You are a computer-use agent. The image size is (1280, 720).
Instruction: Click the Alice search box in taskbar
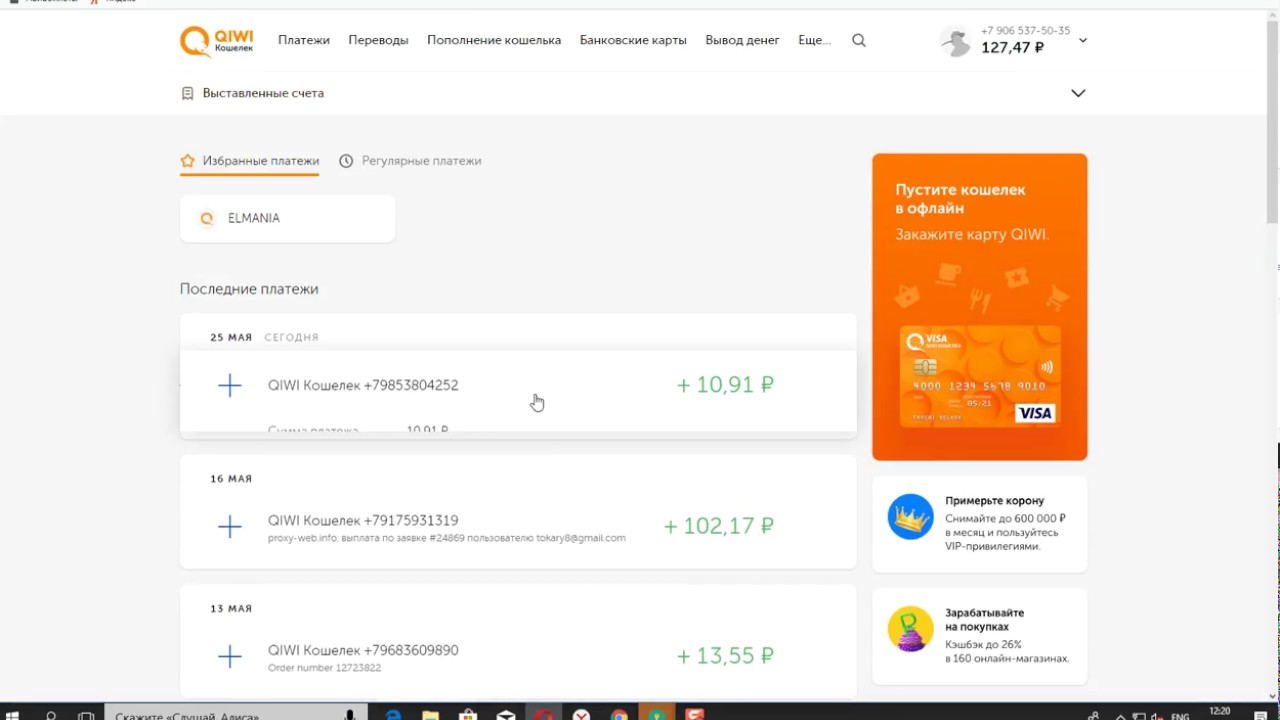(x=236, y=714)
